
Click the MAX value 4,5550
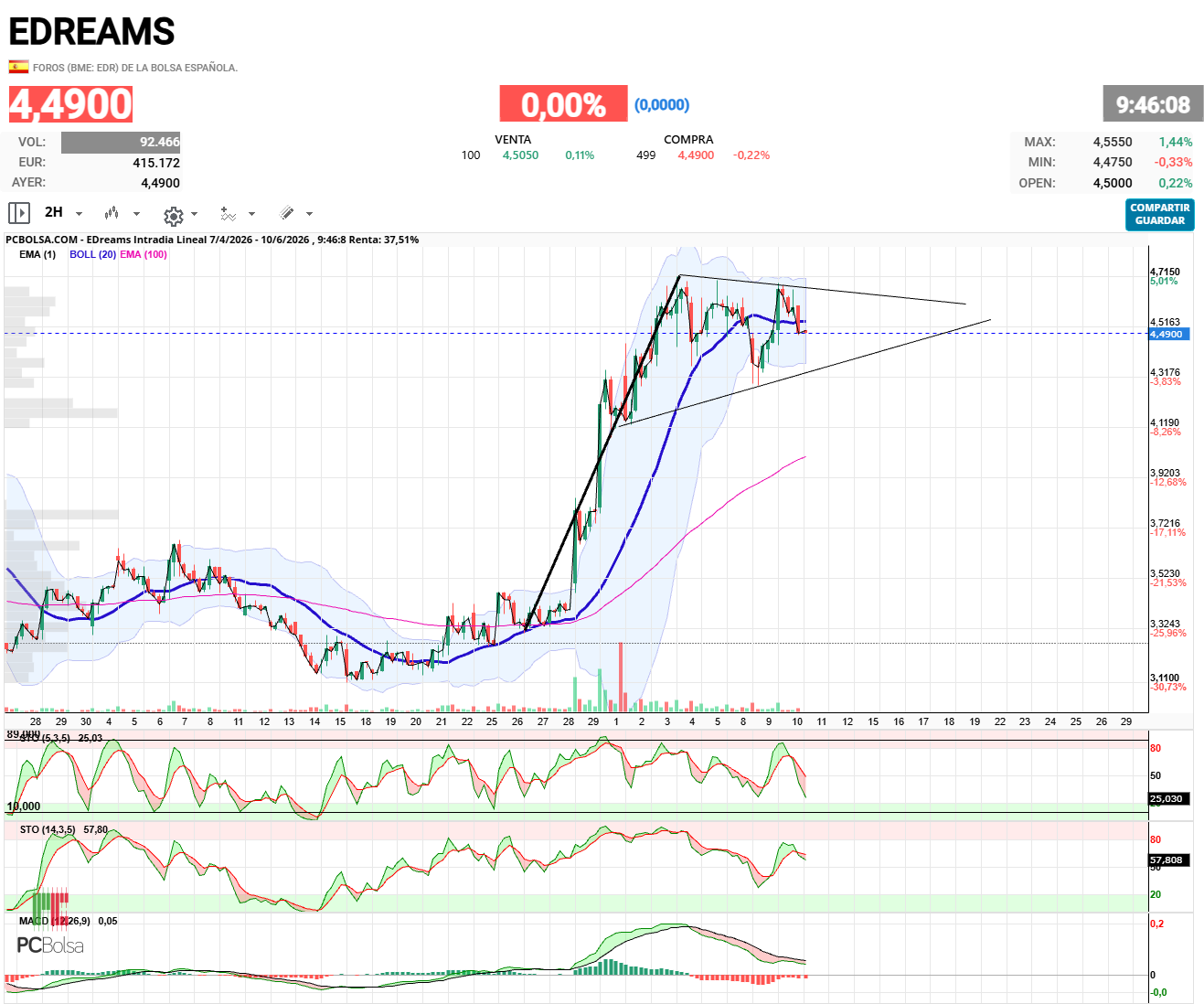tap(1113, 142)
